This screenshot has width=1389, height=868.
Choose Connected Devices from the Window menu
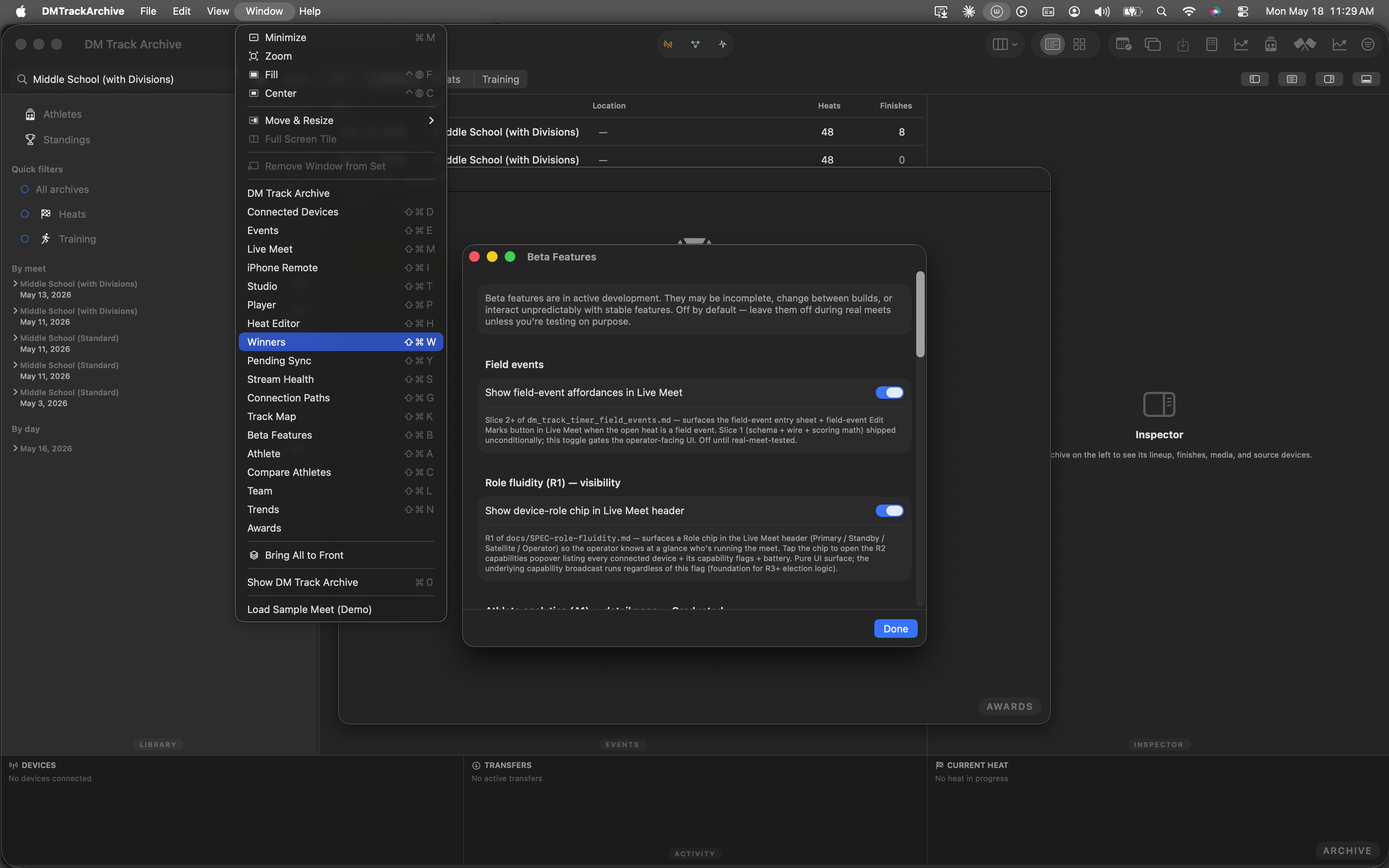(x=341, y=212)
